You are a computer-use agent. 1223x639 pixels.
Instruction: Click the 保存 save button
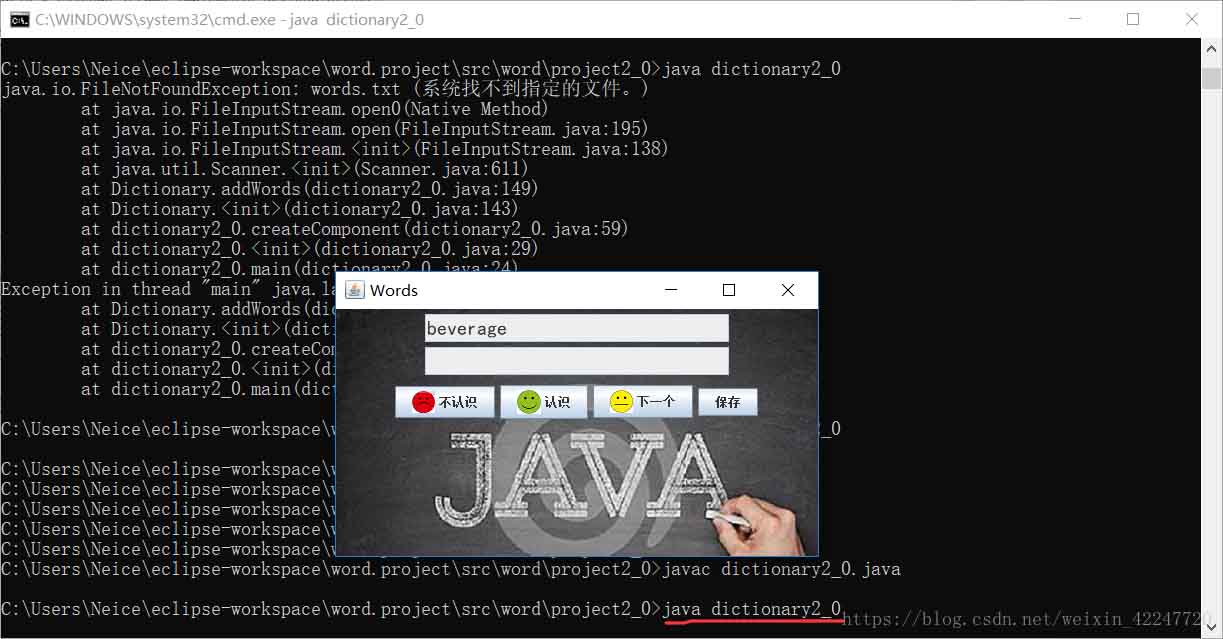tap(727, 402)
